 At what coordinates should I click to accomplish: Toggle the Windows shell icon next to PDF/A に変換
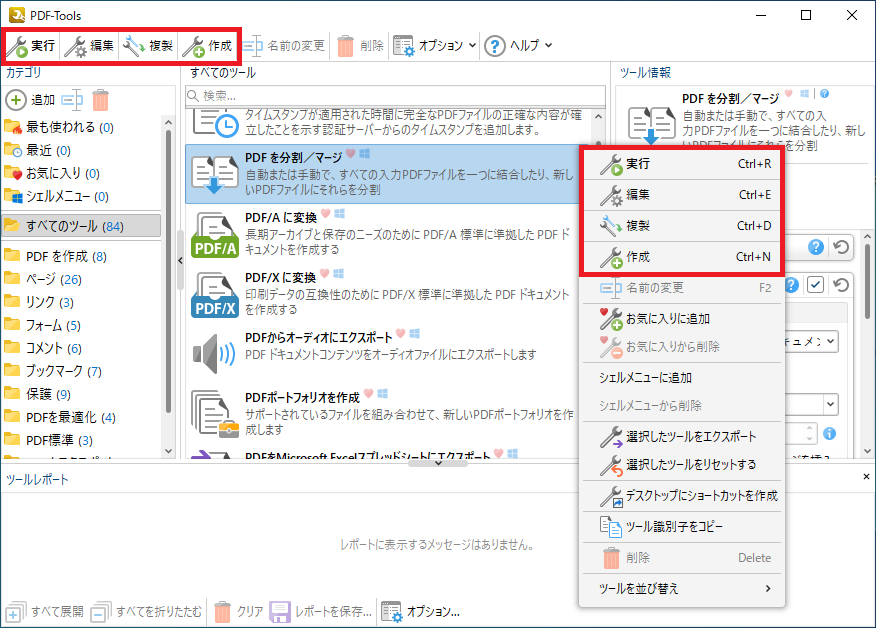pyautogui.click(x=339, y=213)
